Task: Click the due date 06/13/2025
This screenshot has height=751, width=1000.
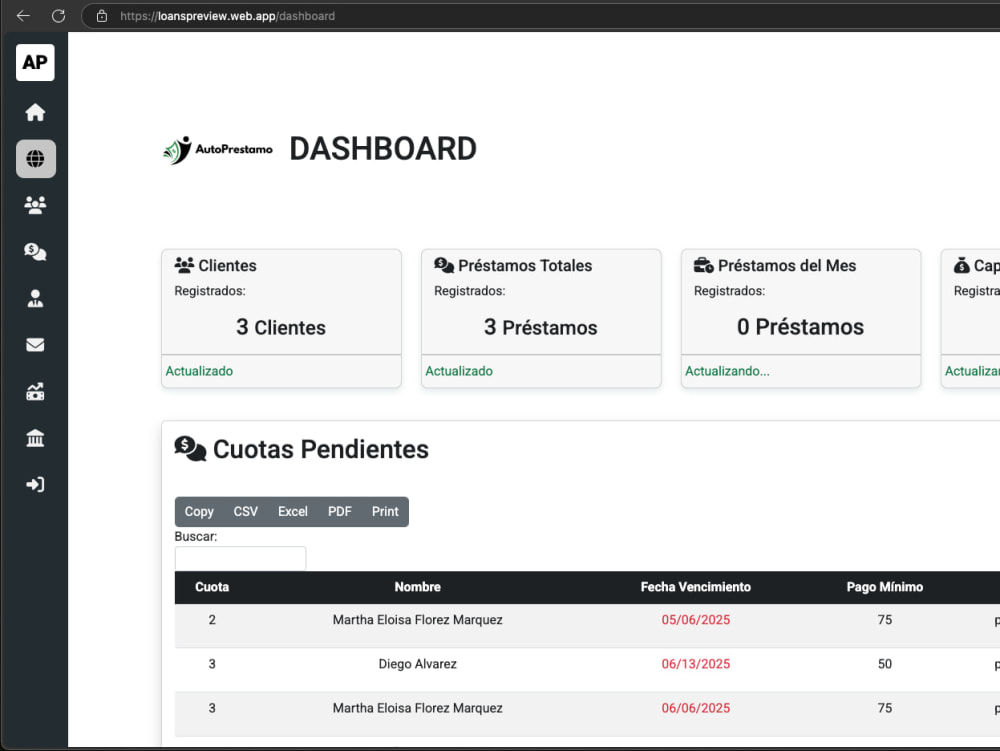Action: coord(696,664)
